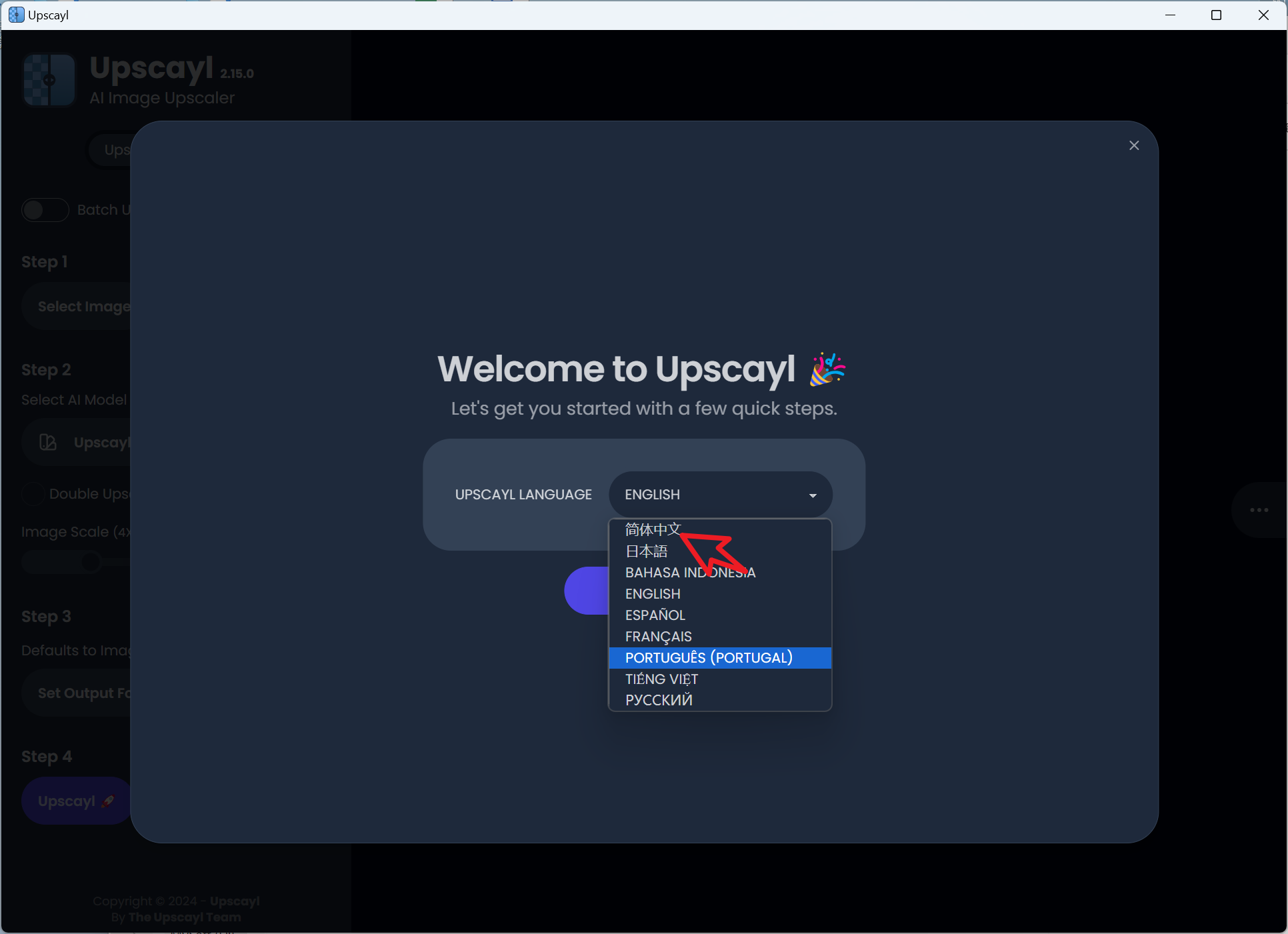This screenshot has width=1288, height=934.
Task: Click the 'UPSCAYL LANGUAGE' label
Action: pos(523,495)
